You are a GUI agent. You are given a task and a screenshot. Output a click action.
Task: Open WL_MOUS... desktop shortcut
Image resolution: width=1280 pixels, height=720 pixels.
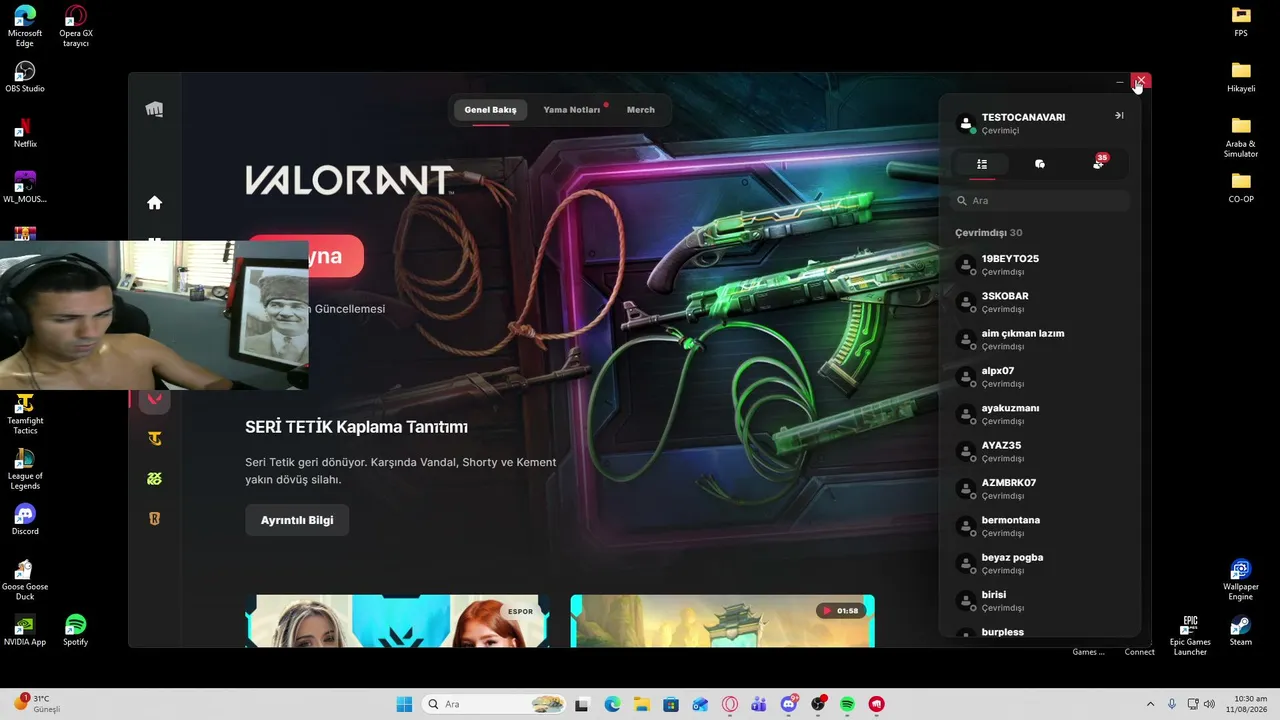(x=25, y=187)
